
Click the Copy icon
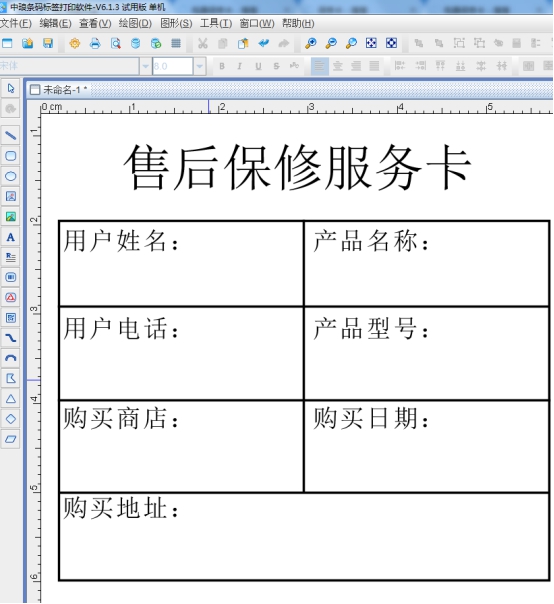[x=223, y=43]
